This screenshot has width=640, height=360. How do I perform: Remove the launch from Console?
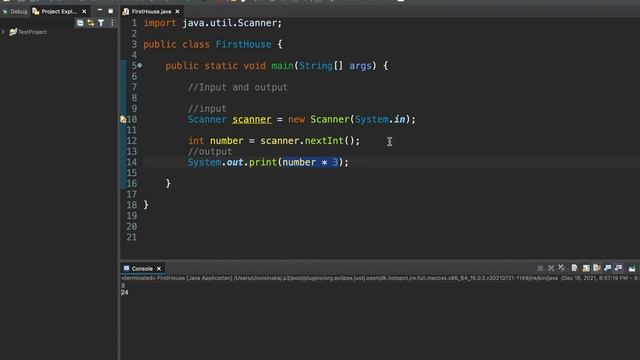coord(551,268)
